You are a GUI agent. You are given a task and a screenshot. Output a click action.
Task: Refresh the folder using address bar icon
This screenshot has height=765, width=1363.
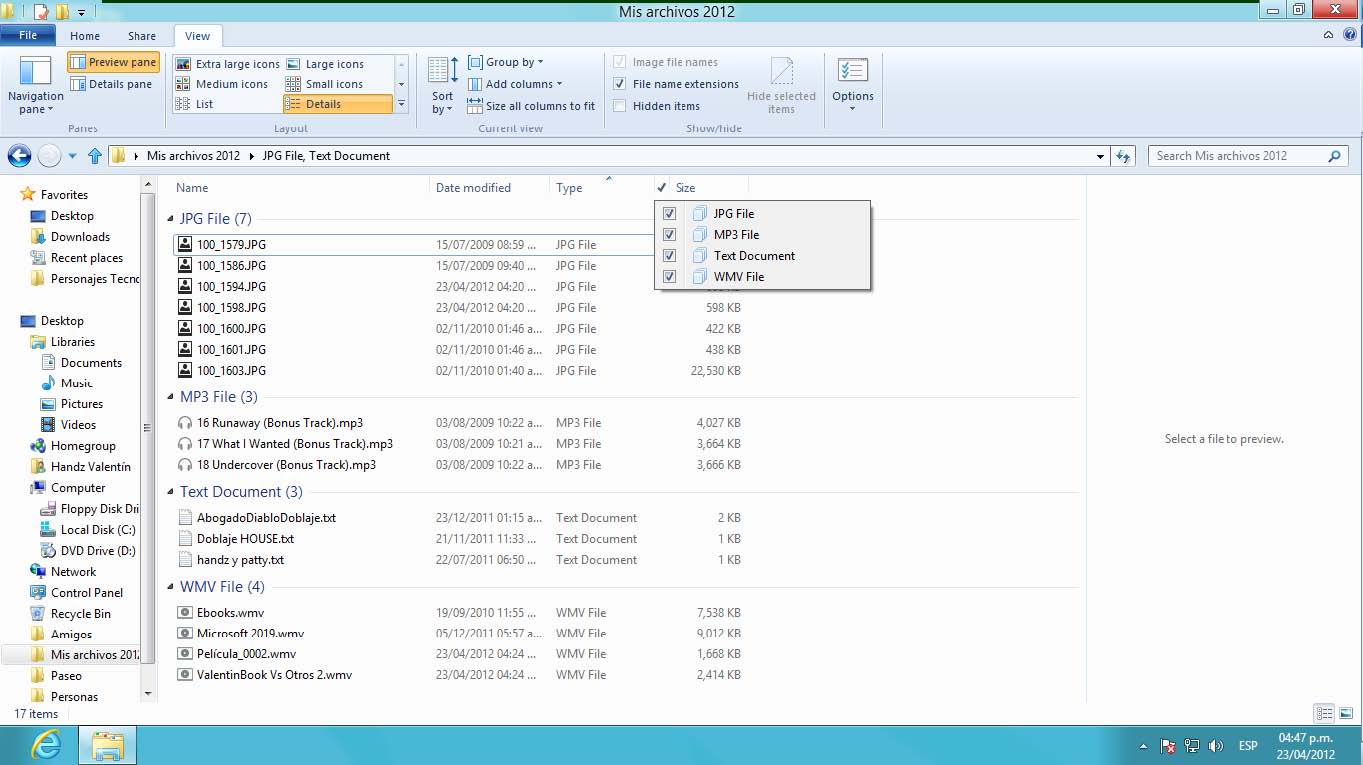click(1123, 156)
